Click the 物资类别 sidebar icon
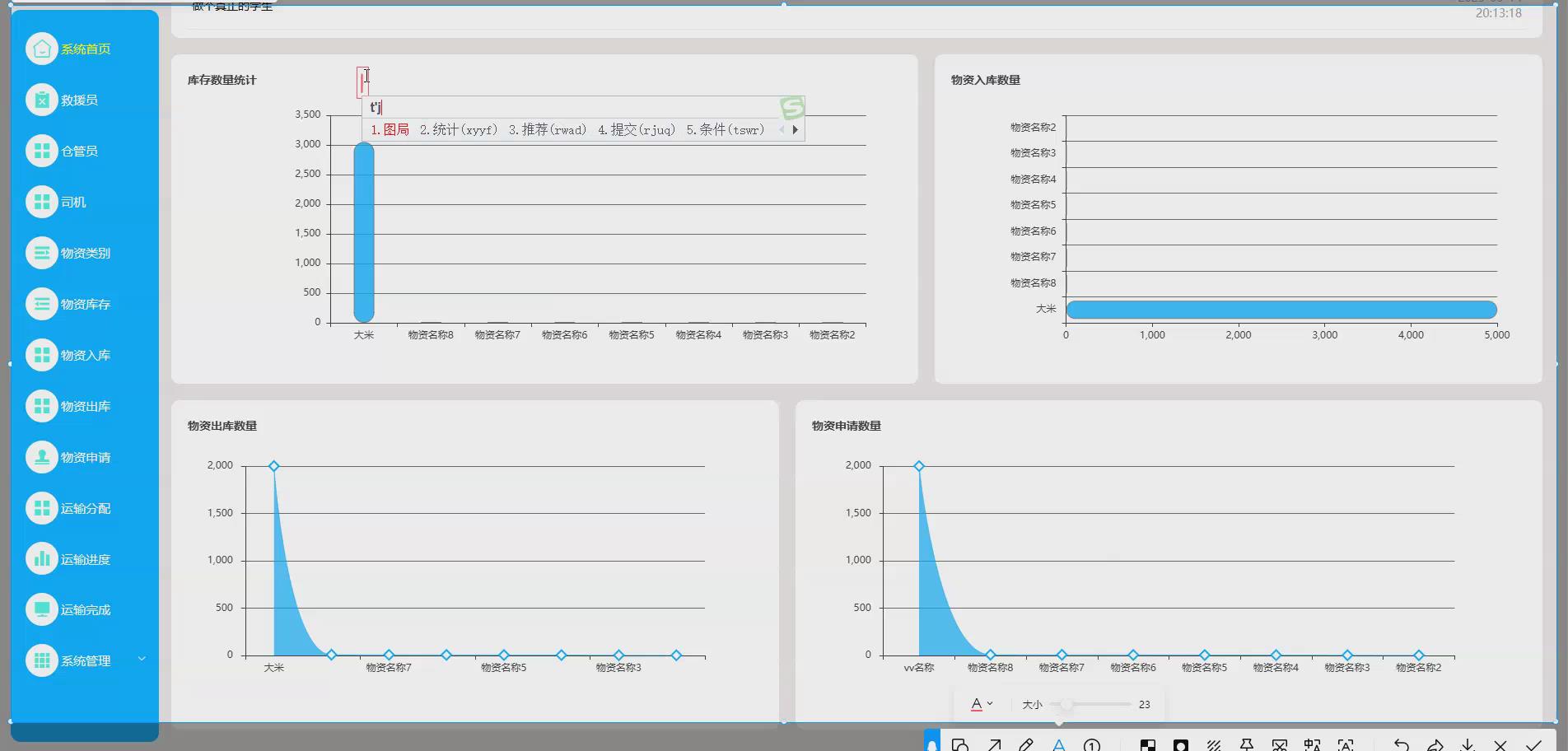This screenshot has height=751, width=1568. click(42, 253)
